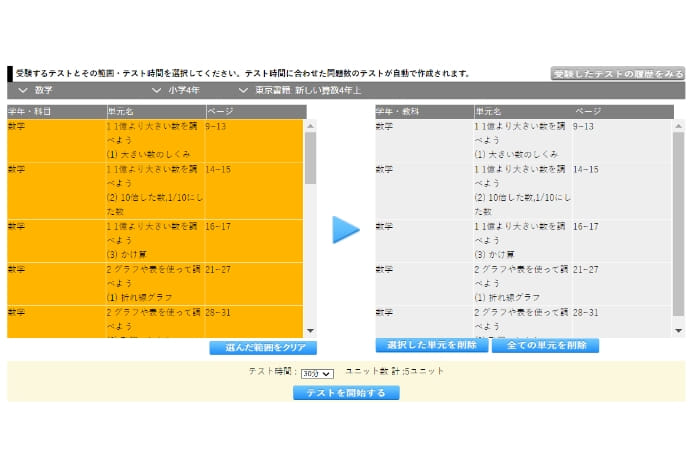Click left list scroll-up arrow
The width and height of the screenshot is (696, 476).
pyautogui.click(x=310, y=126)
